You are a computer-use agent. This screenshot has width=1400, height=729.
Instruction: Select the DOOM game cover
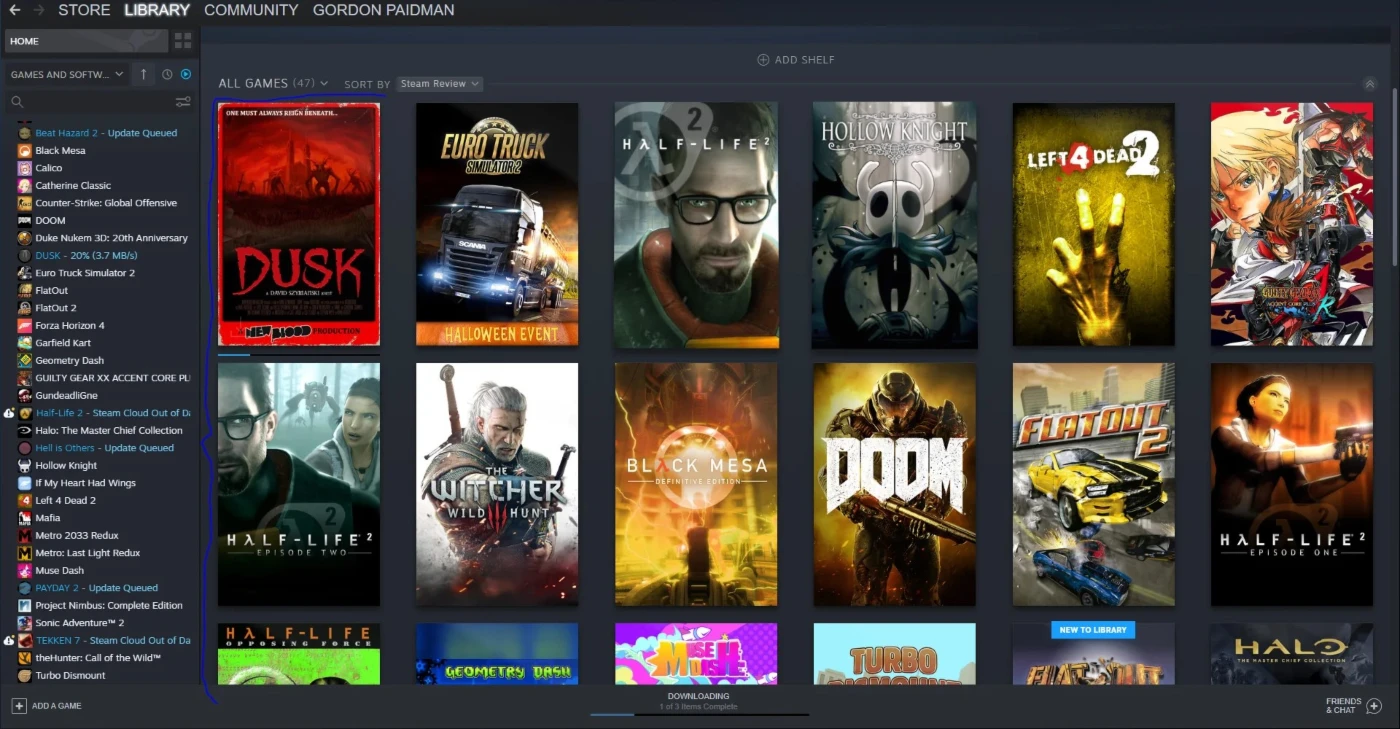894,484
